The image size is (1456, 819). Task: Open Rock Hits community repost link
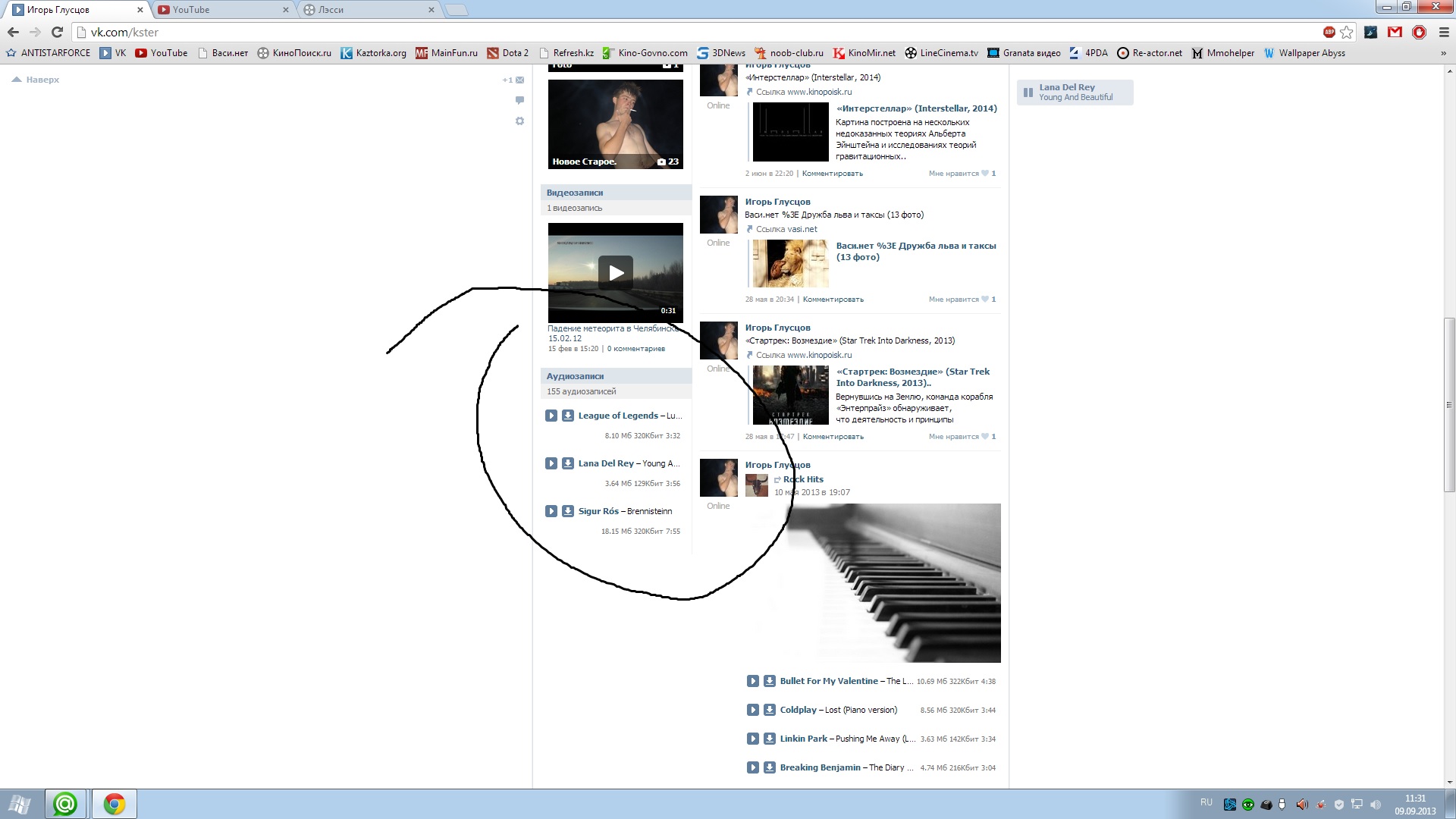(x=803, y=479)
